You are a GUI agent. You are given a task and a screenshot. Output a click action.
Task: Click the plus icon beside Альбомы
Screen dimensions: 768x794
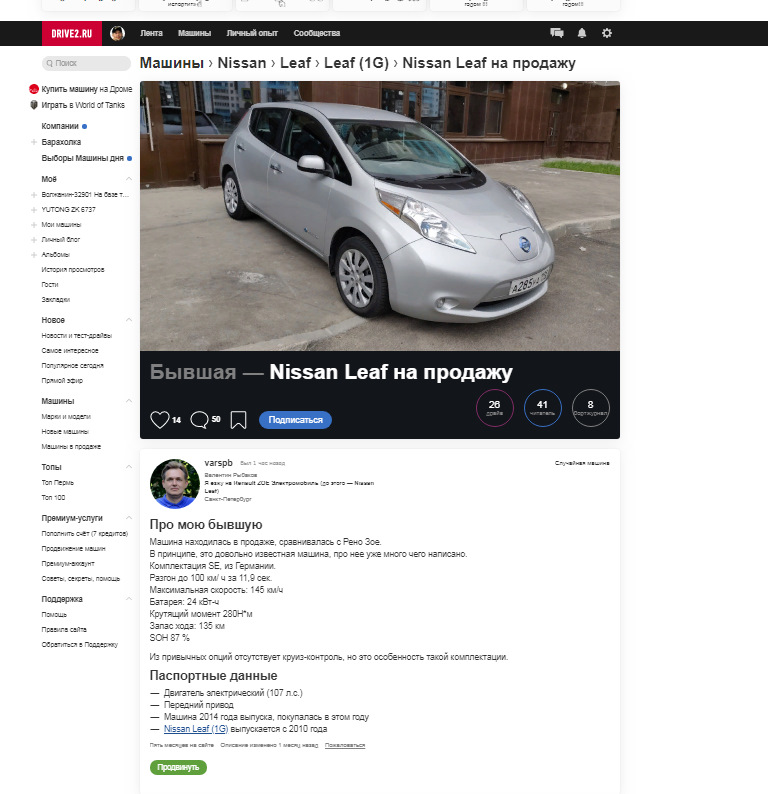coord(34,255)
